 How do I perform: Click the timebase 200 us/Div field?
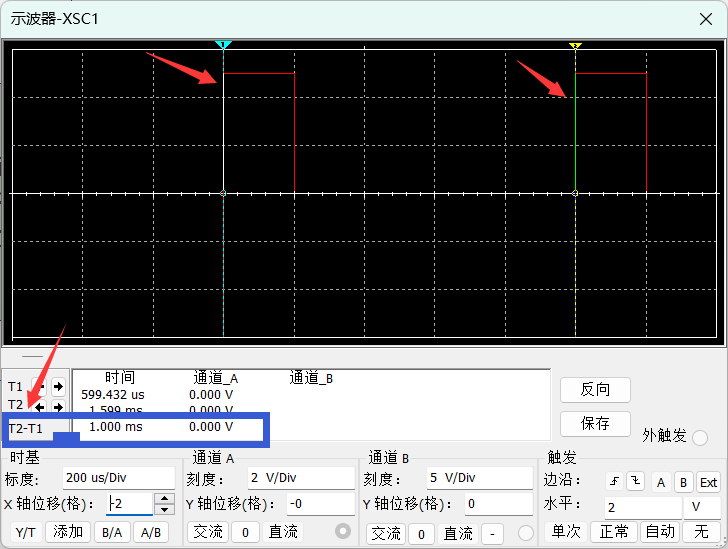(119, 478)
